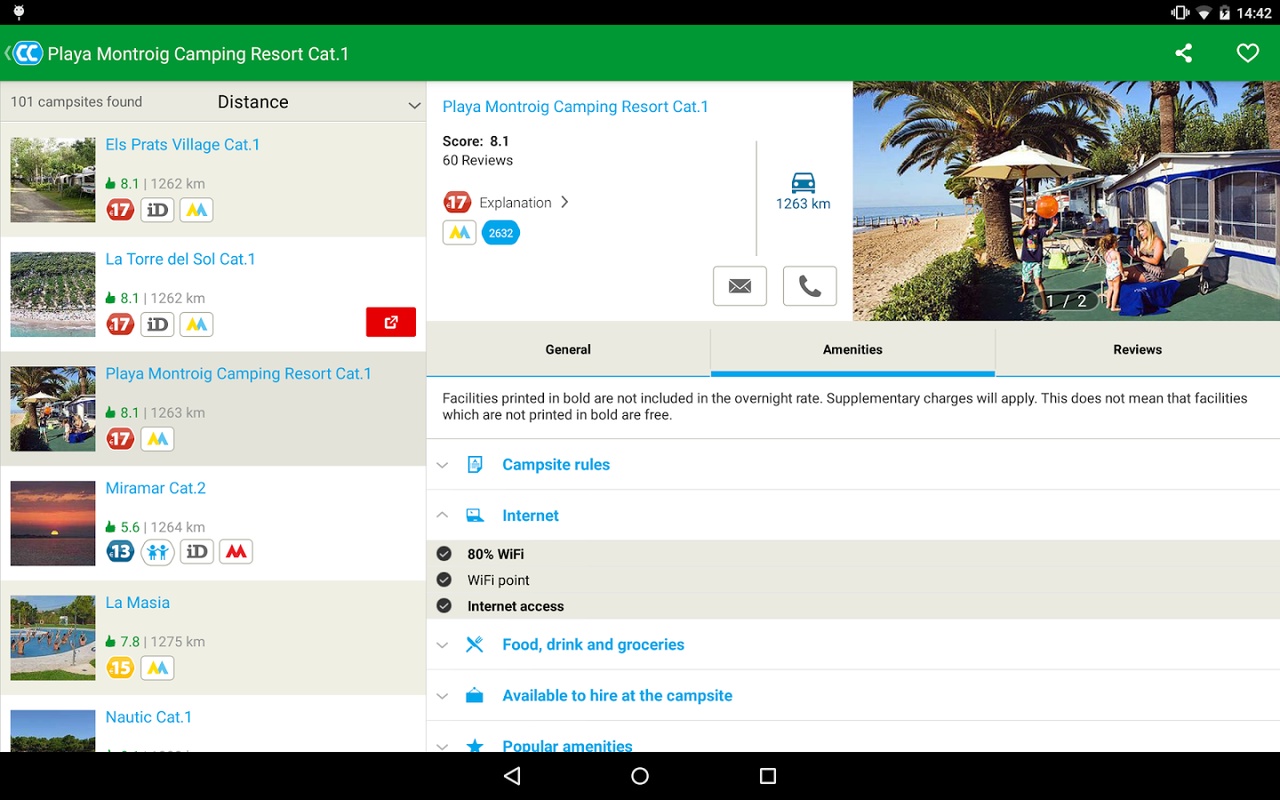Expand Campsite rules section
The height and width of the screenshot is (800, 1280).
[853, 464]
